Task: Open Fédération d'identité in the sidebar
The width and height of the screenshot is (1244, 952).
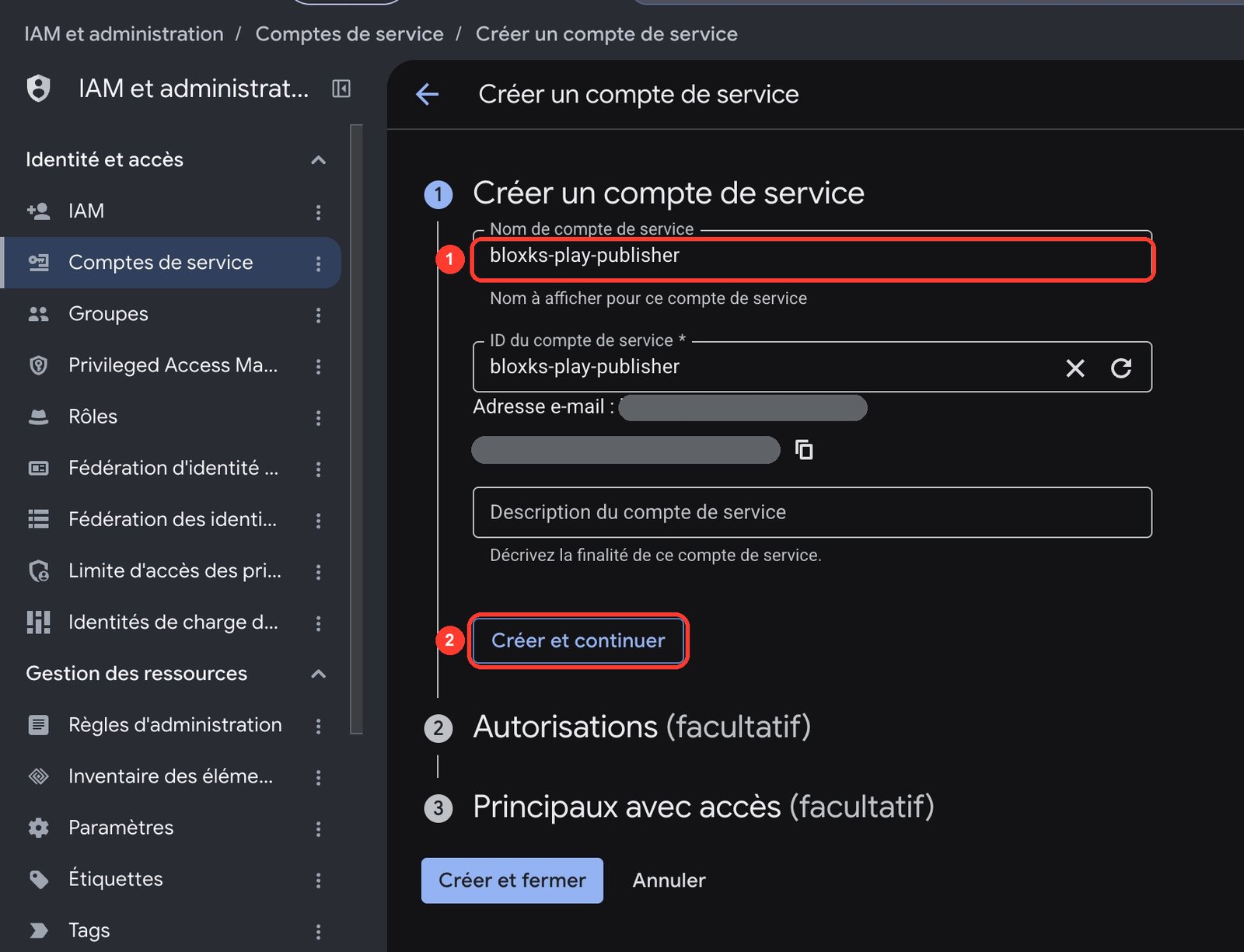Action: pos(171,468)
